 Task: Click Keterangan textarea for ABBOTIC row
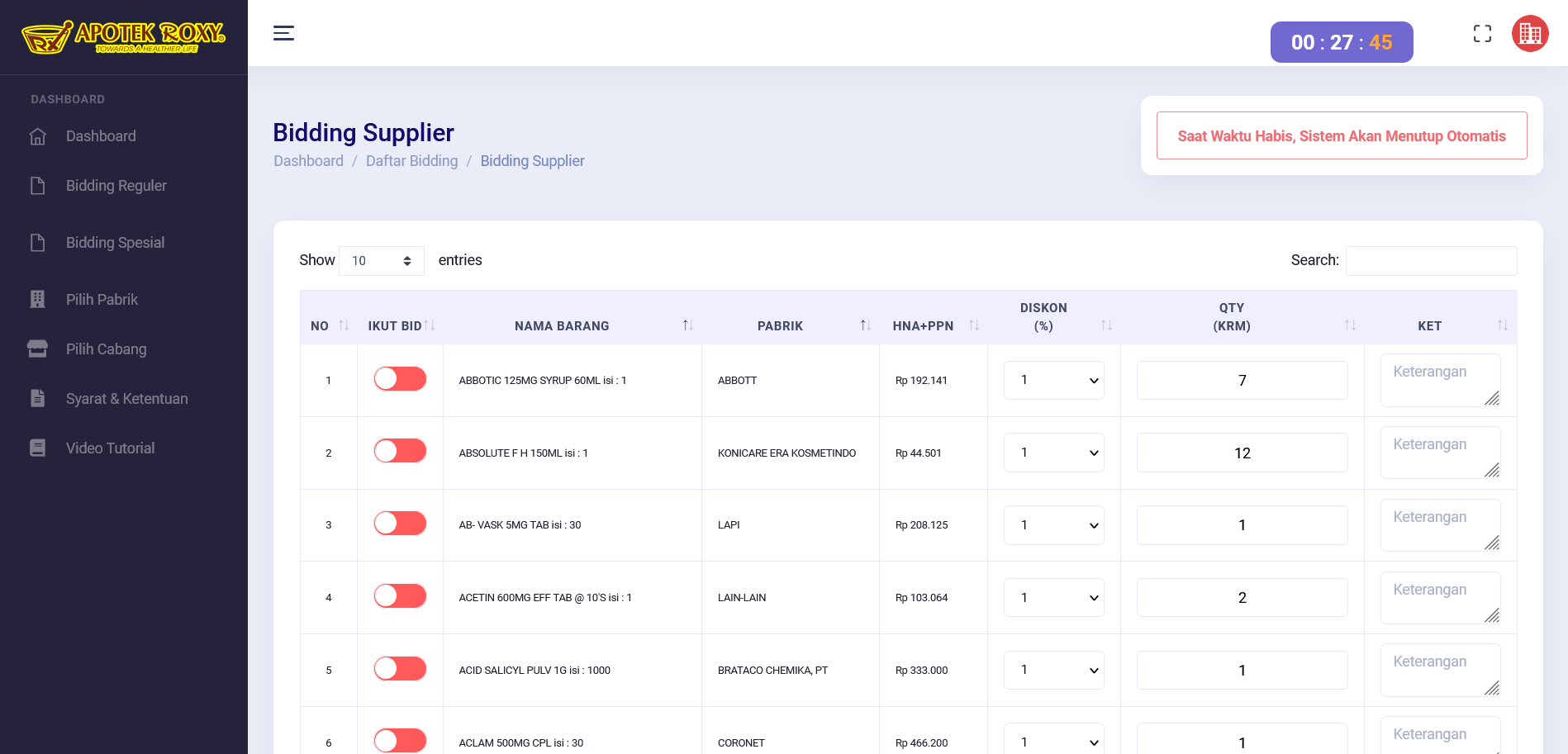(x=1440, y=380)
